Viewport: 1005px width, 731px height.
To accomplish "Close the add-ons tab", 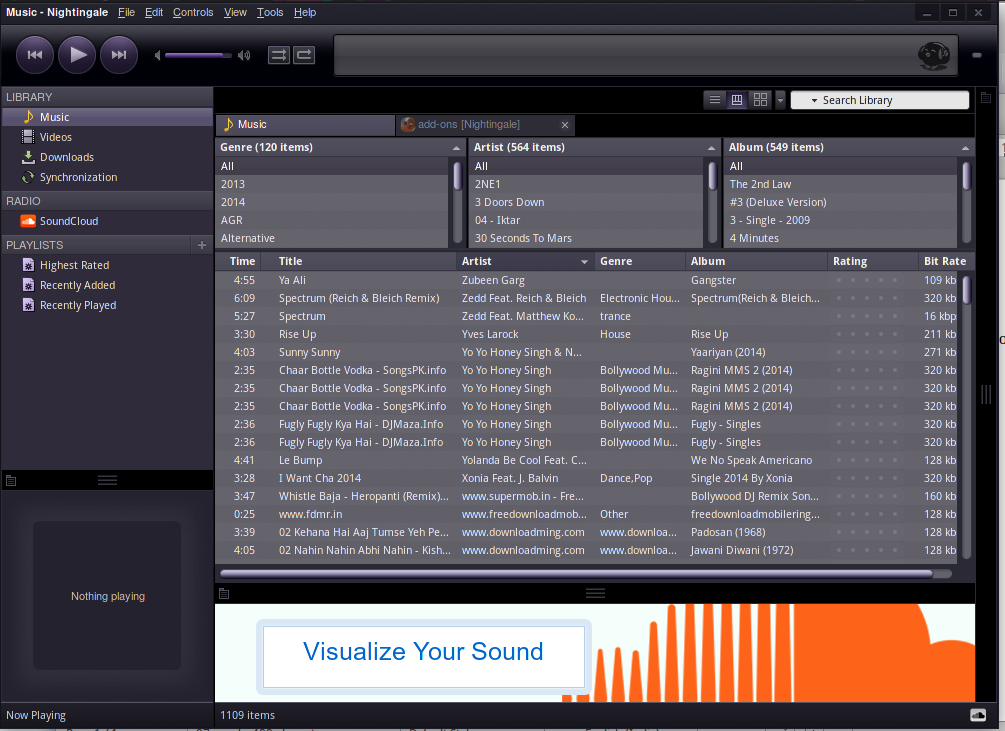I will click(x=565, y=125).
